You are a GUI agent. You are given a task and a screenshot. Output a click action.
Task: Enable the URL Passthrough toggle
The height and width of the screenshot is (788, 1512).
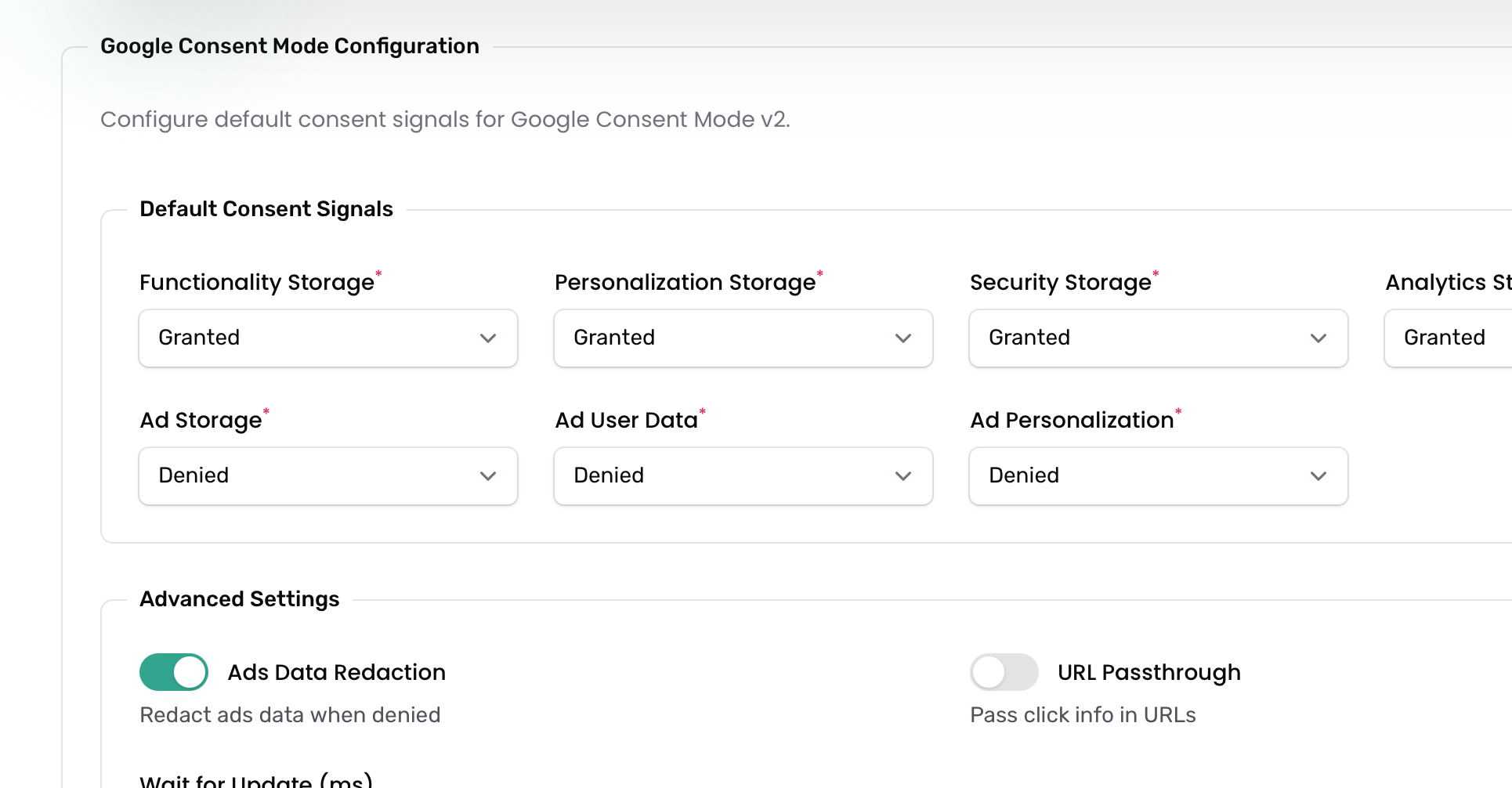[1004, 672]
